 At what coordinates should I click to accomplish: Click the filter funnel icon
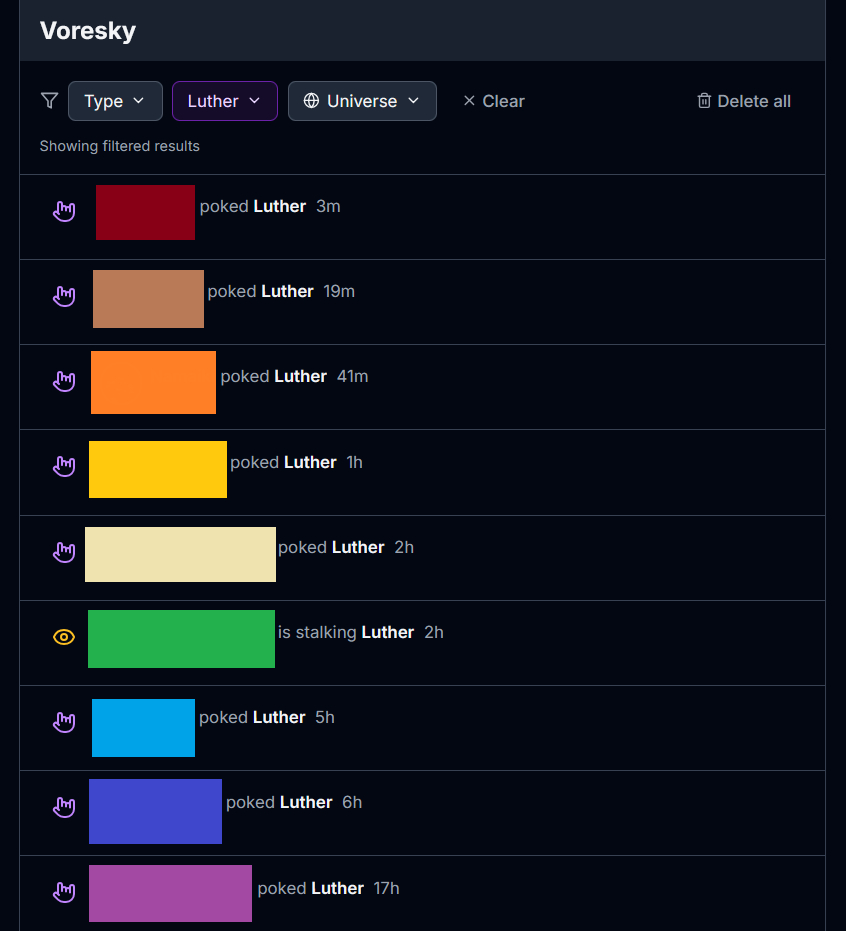click(x=49, y=101)
